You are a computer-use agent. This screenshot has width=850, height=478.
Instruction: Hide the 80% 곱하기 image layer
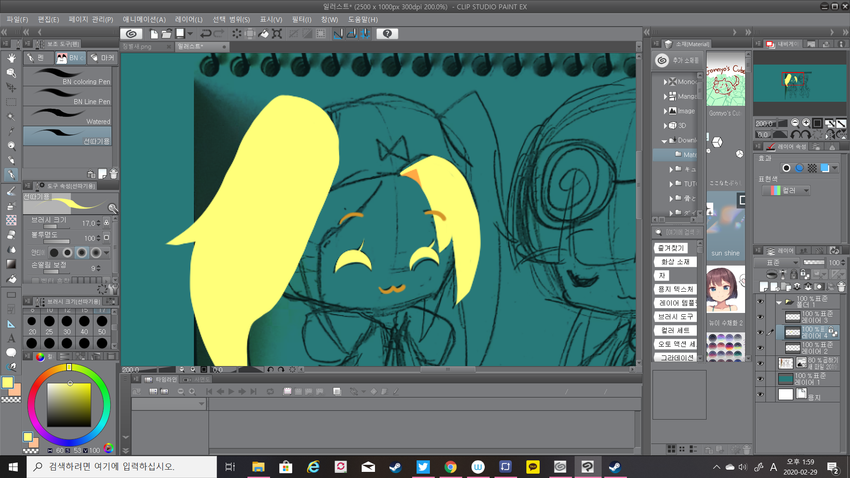click(760, 363)
